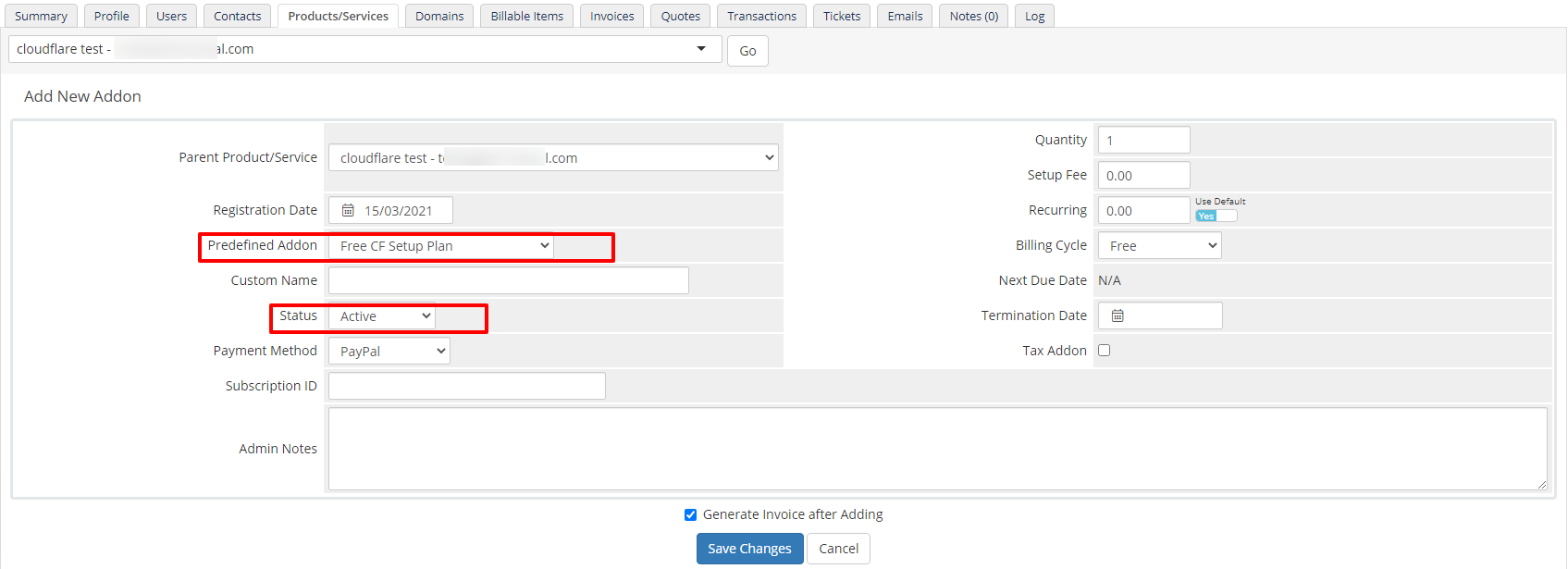Open the Parent Product/Service dropdown
This screenshot has width=1568, height=569.
click(553, 158)
